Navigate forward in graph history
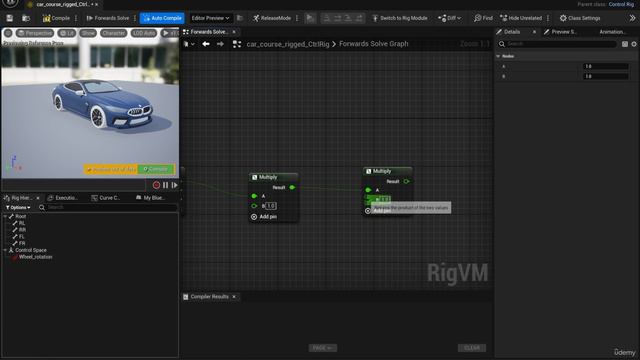Image resolution: width=640 pixels, height=360 pixels. click(220, 44)
